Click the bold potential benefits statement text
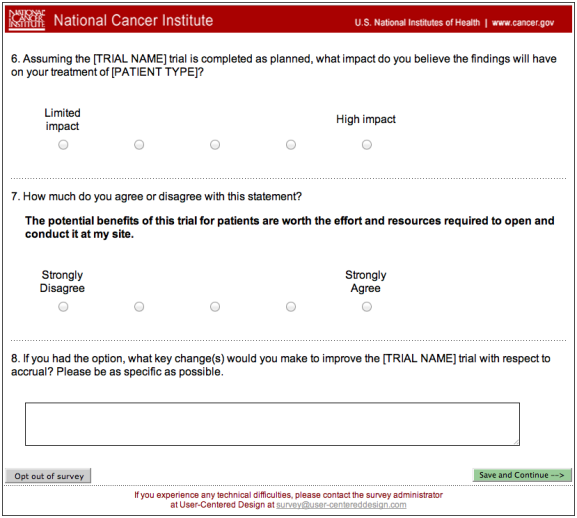This screenshot has height=518, width=577. [x=290, y=227]
